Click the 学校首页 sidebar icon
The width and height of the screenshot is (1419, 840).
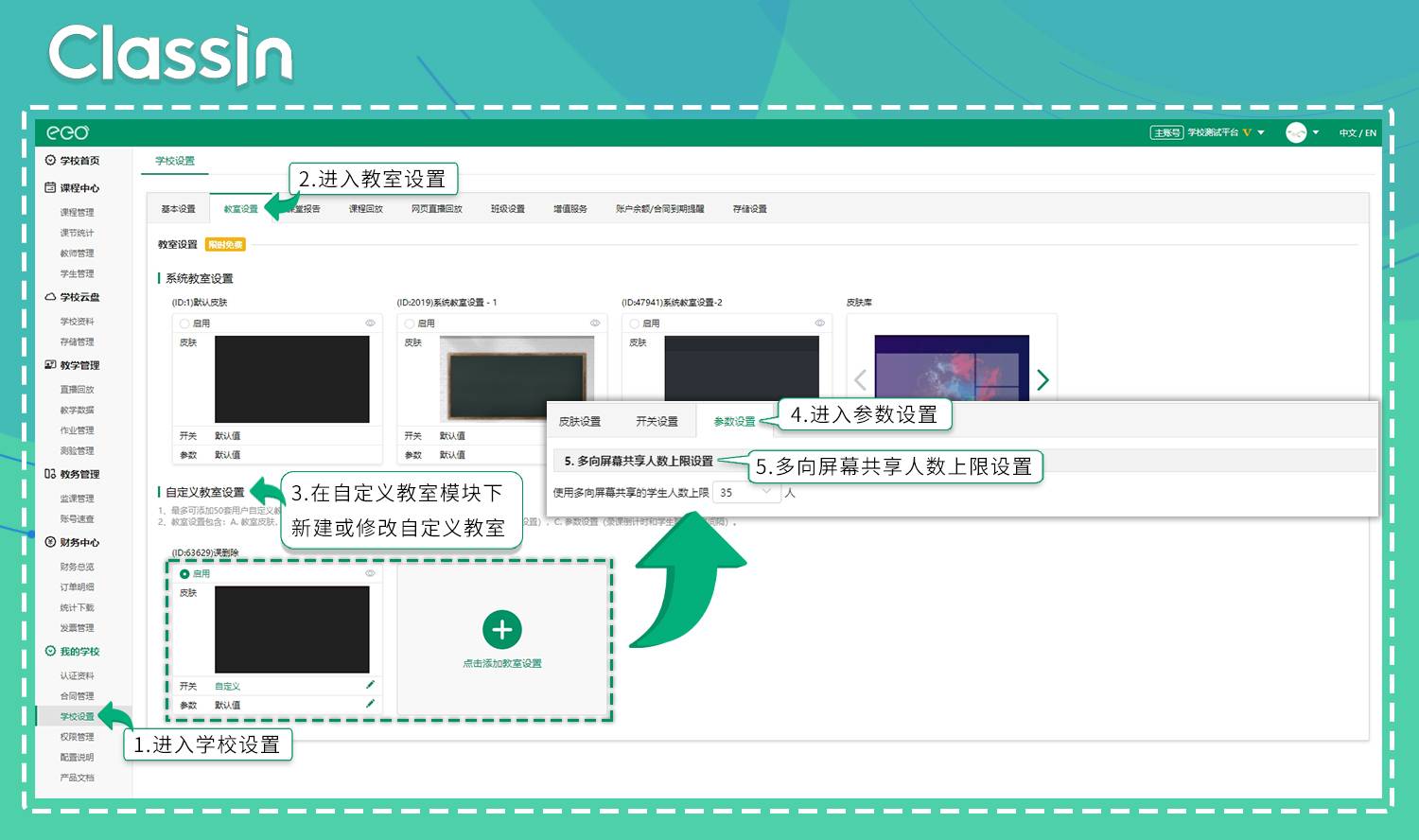pos(50,160)
